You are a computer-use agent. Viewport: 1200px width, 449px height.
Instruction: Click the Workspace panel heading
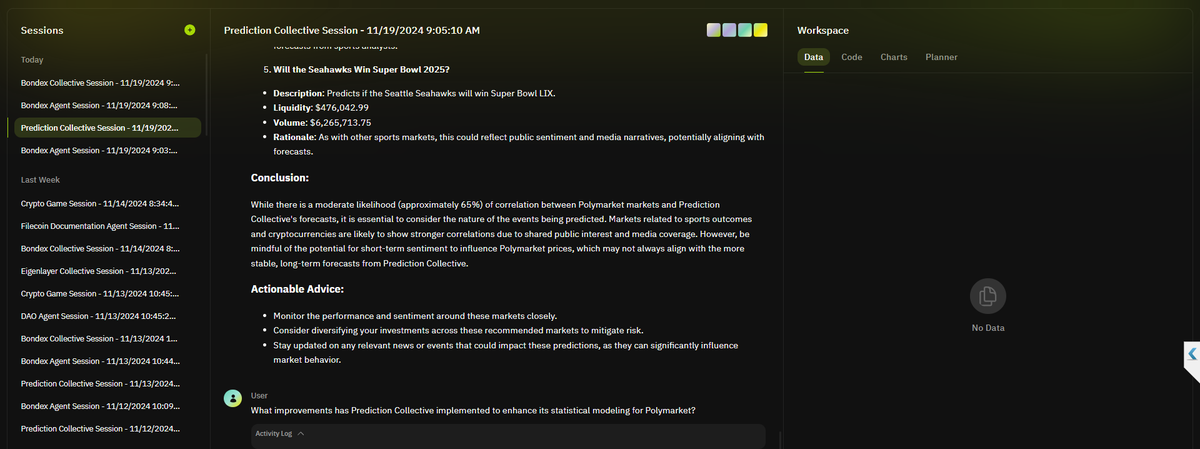(823, 31)
